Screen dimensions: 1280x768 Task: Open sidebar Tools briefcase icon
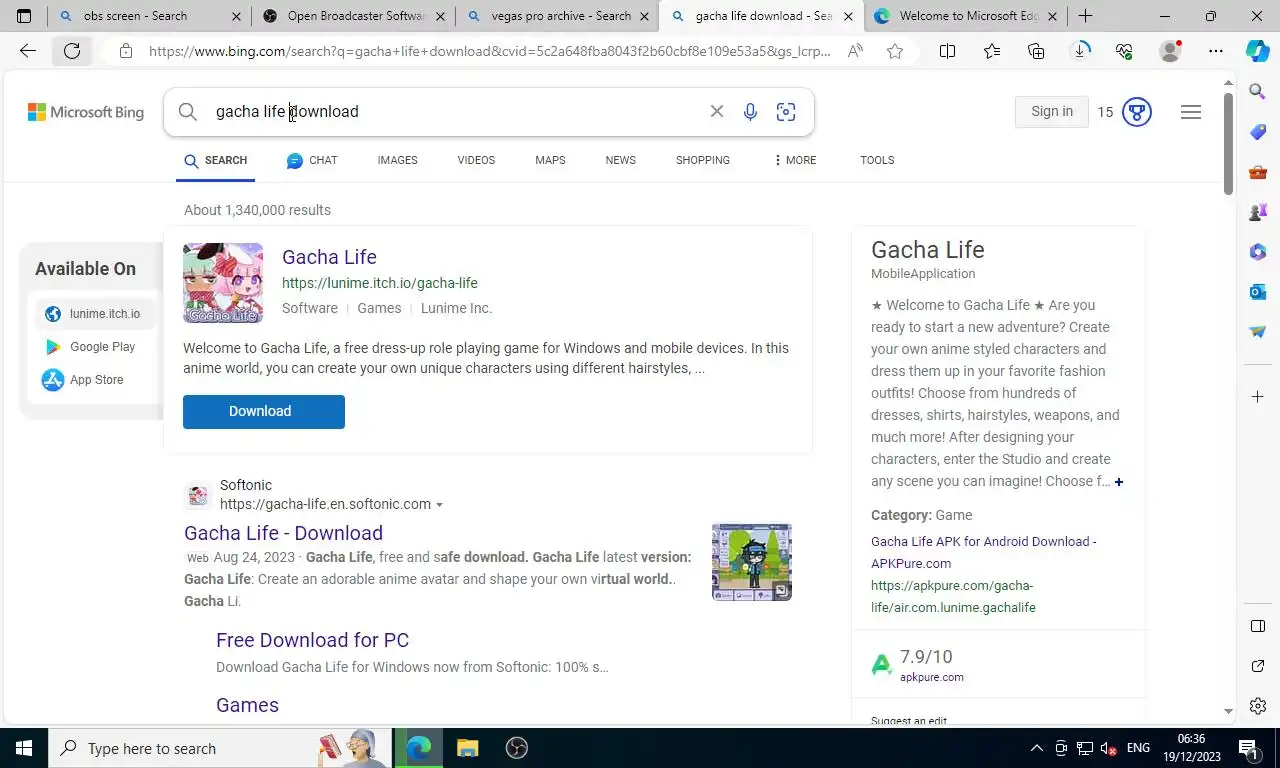(x=1258, y=172)
